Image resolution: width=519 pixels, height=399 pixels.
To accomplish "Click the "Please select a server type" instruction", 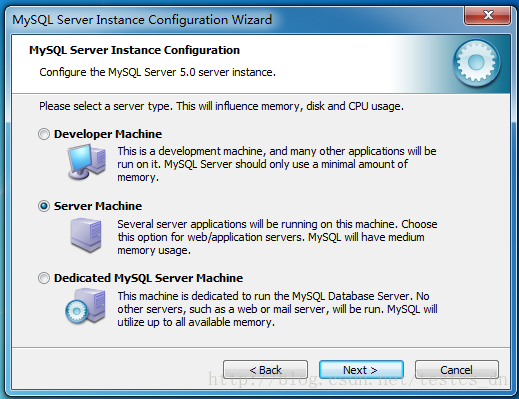I will [x=221, y=106].
